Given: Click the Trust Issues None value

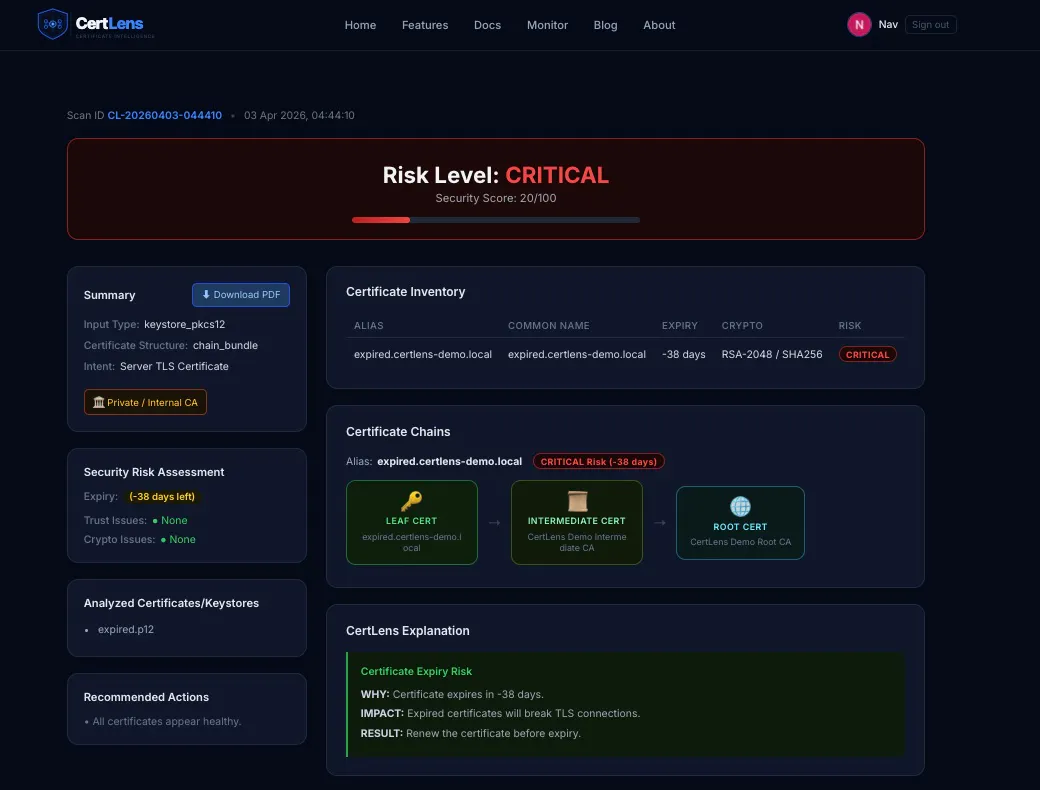Looking at the screenshot, I should 170,521.
